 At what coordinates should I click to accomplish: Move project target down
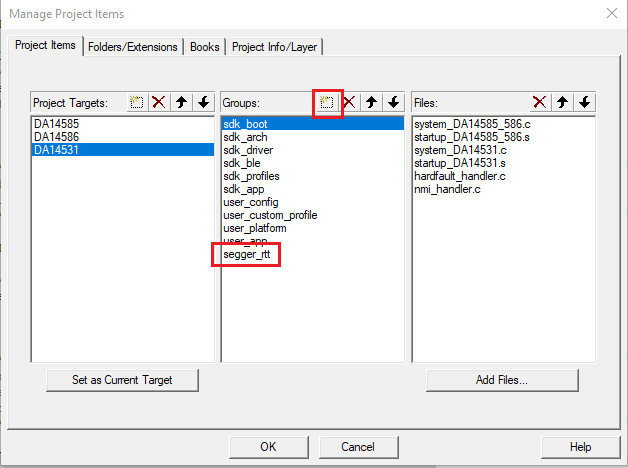point(203,102)
